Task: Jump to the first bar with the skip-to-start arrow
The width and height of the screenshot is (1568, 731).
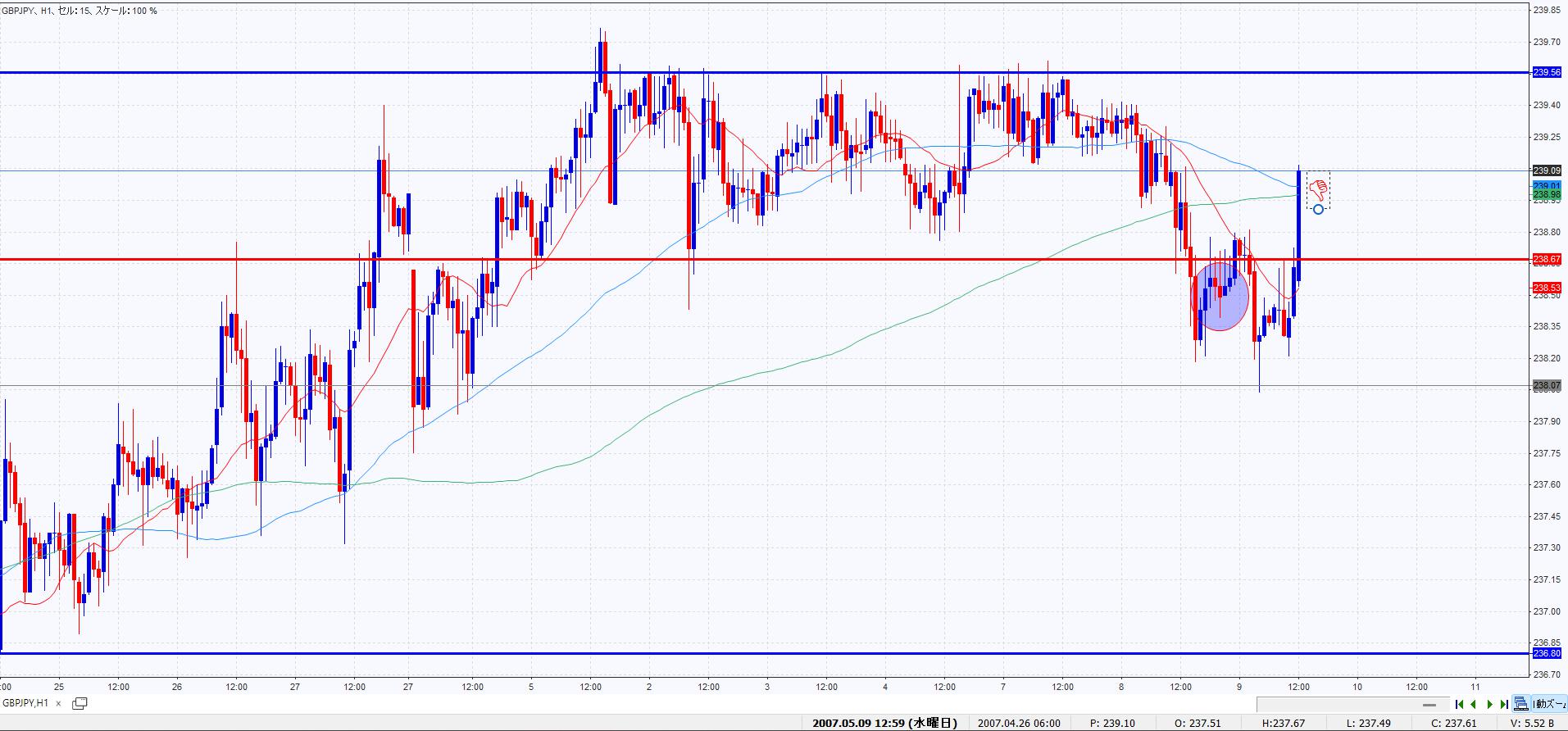Action: tap(1459, 704)
